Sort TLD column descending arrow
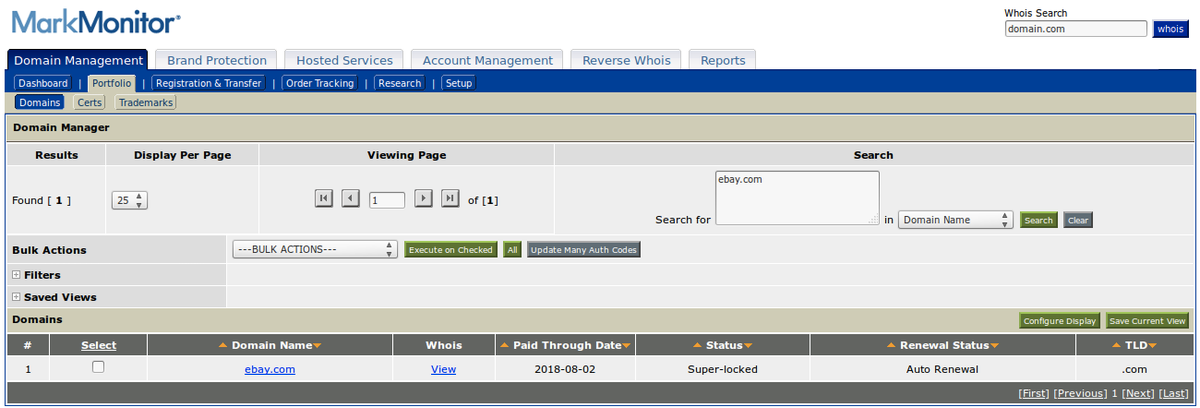Image resolution: width=1200 pixels, height=408 pixels. click(x=1153, y=345)
